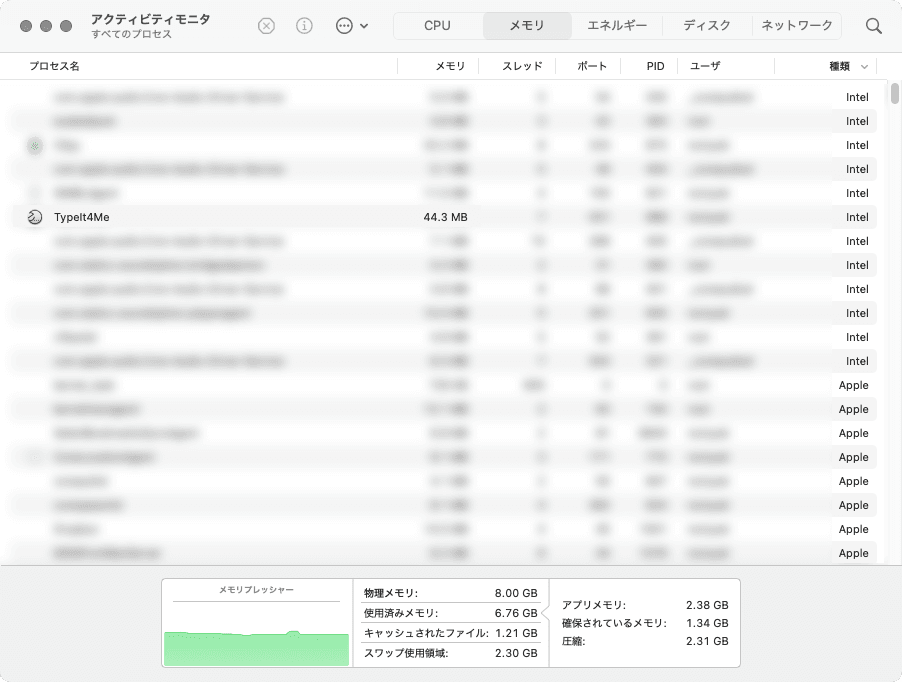Sort by PID column header
This screenshot has height=682, width=902.
[x=655, y=66]
